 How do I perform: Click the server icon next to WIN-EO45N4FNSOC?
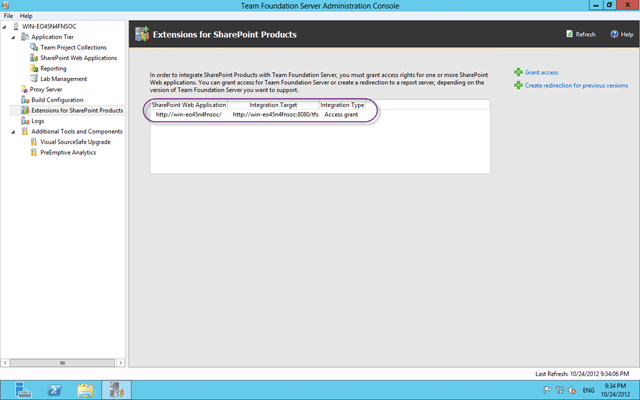point(16,26)
